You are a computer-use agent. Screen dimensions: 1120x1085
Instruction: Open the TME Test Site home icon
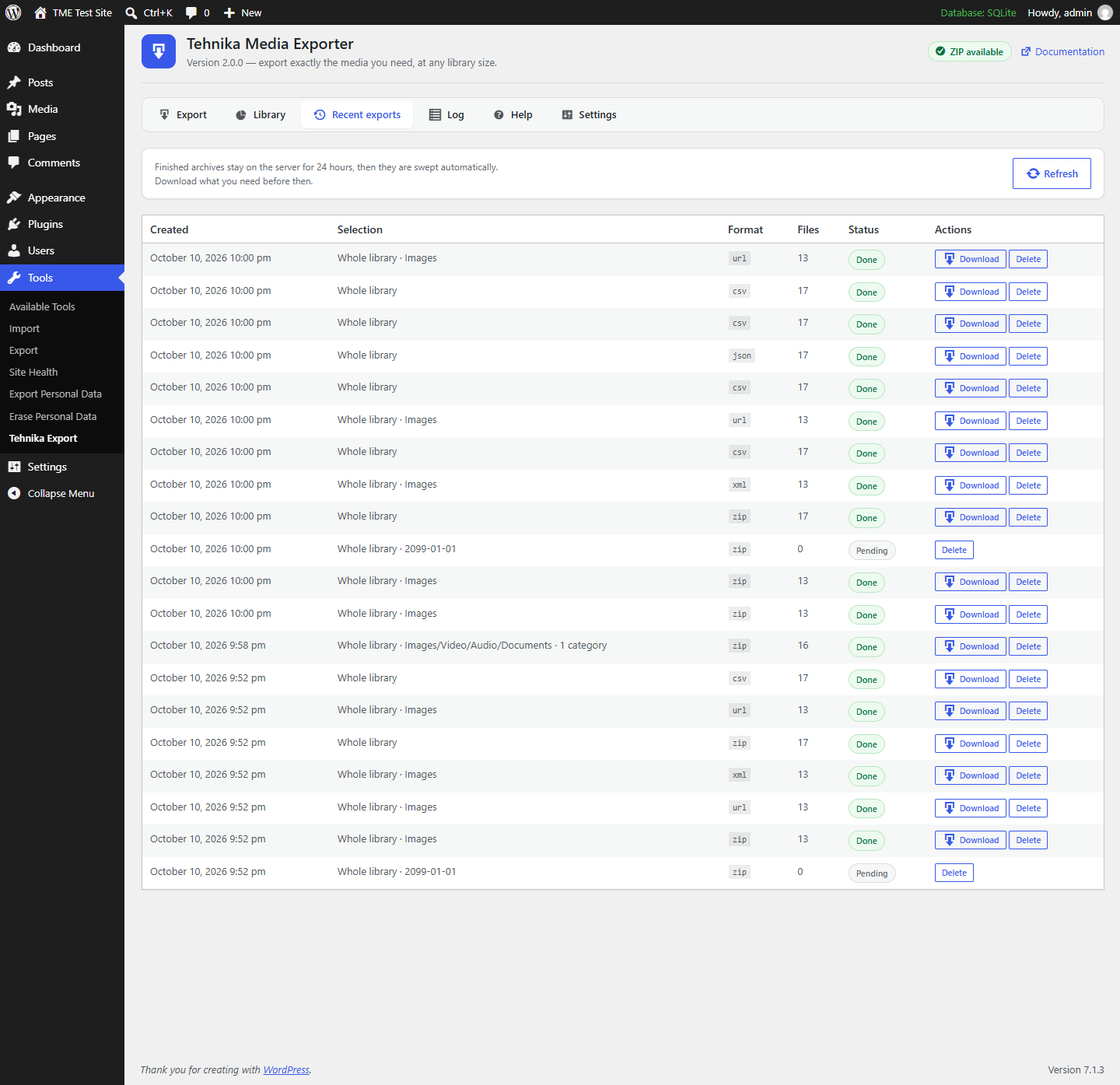(x=40, y=12)
